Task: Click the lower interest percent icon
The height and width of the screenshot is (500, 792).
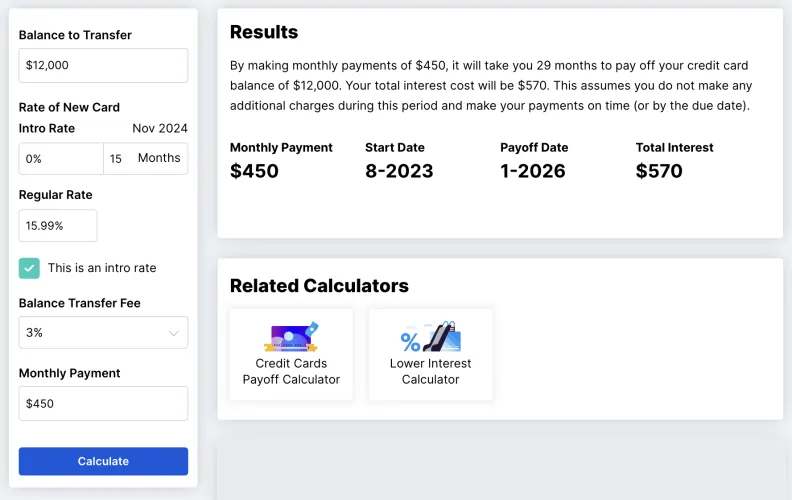Action: [x=430, y=336]
